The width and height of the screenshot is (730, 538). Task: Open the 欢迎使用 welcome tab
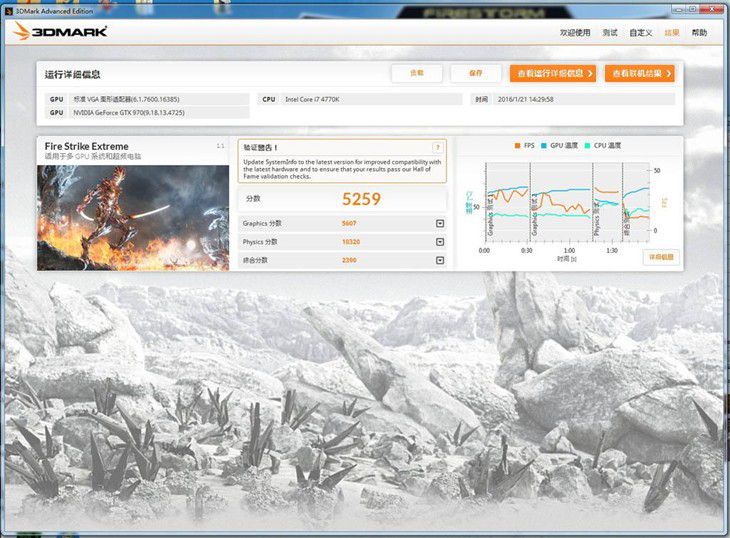tap(575, 33)
